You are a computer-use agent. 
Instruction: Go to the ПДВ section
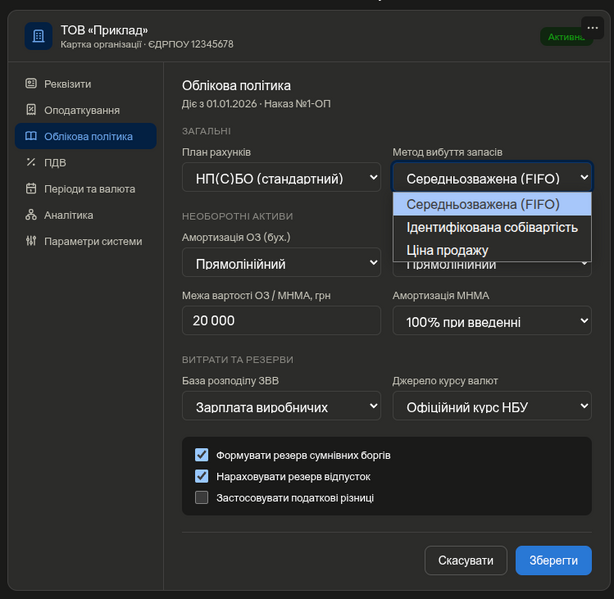(x=86, y=162)
